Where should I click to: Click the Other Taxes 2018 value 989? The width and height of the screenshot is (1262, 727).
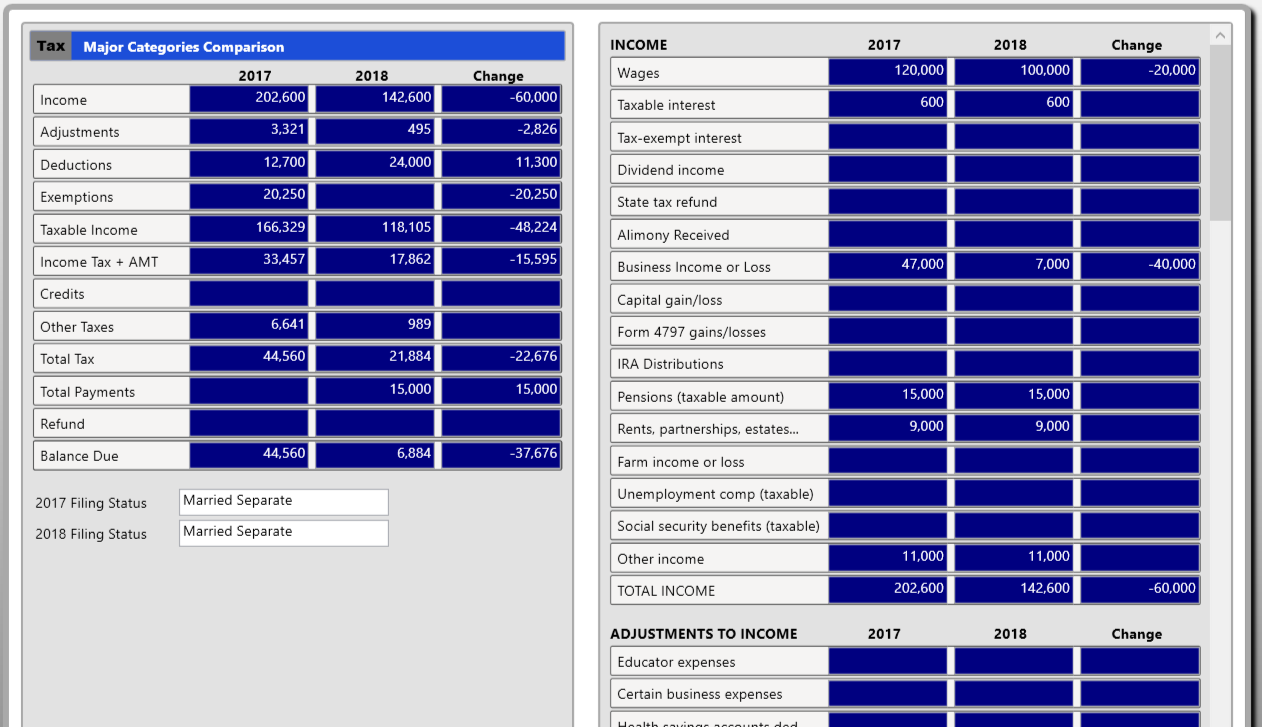(x=375, y=326)
